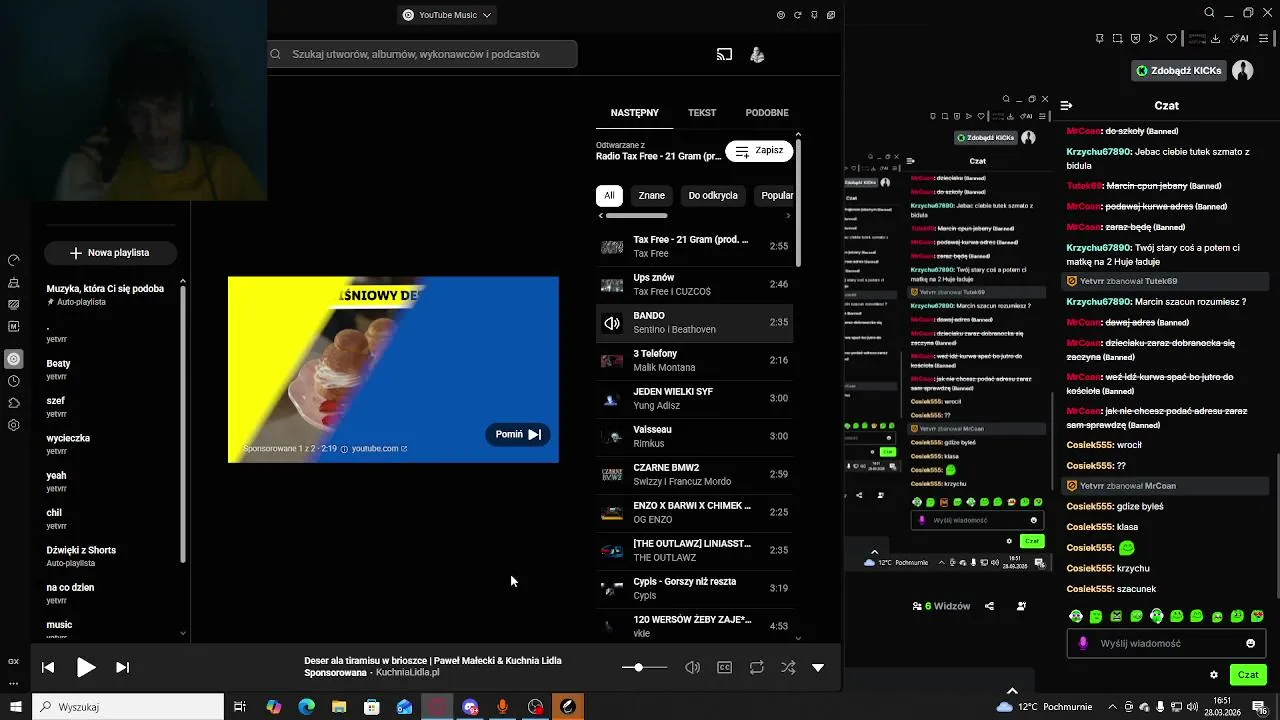Open Opera sidebar history clock icon
1280x720 pixels.
coord(14,381)
